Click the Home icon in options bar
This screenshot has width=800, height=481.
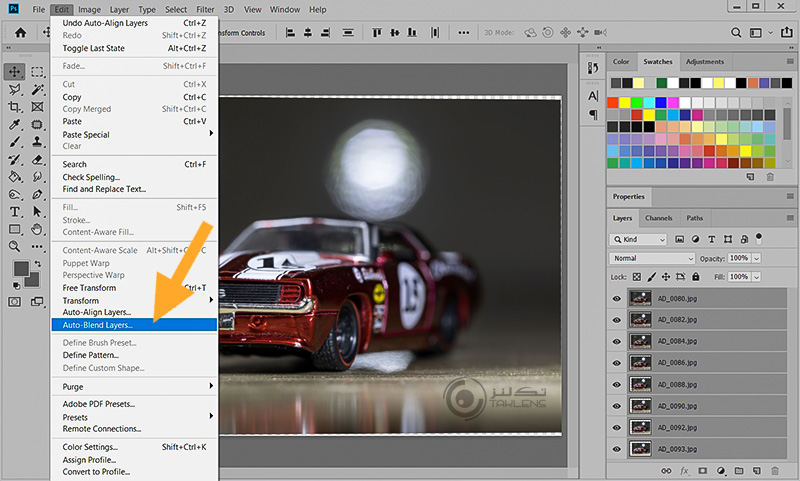pyautogui.click(x=20, y=32)
